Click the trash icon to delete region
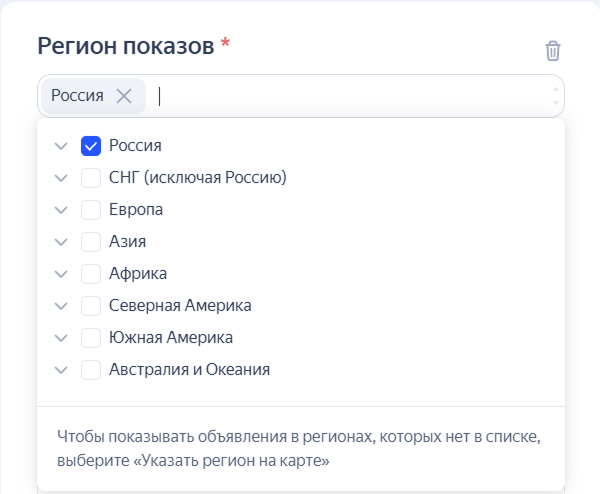Screen dimensions: 600x494 [x=553, y=50]
